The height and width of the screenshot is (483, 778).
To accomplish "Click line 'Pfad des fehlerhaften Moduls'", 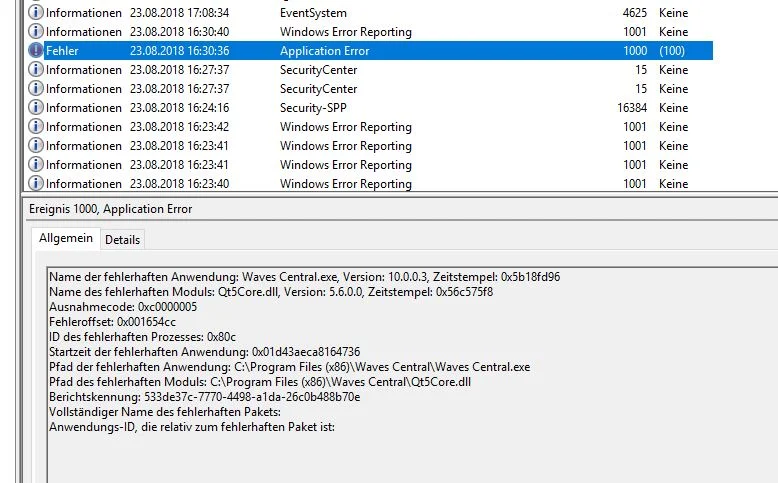I will [260, 382].
